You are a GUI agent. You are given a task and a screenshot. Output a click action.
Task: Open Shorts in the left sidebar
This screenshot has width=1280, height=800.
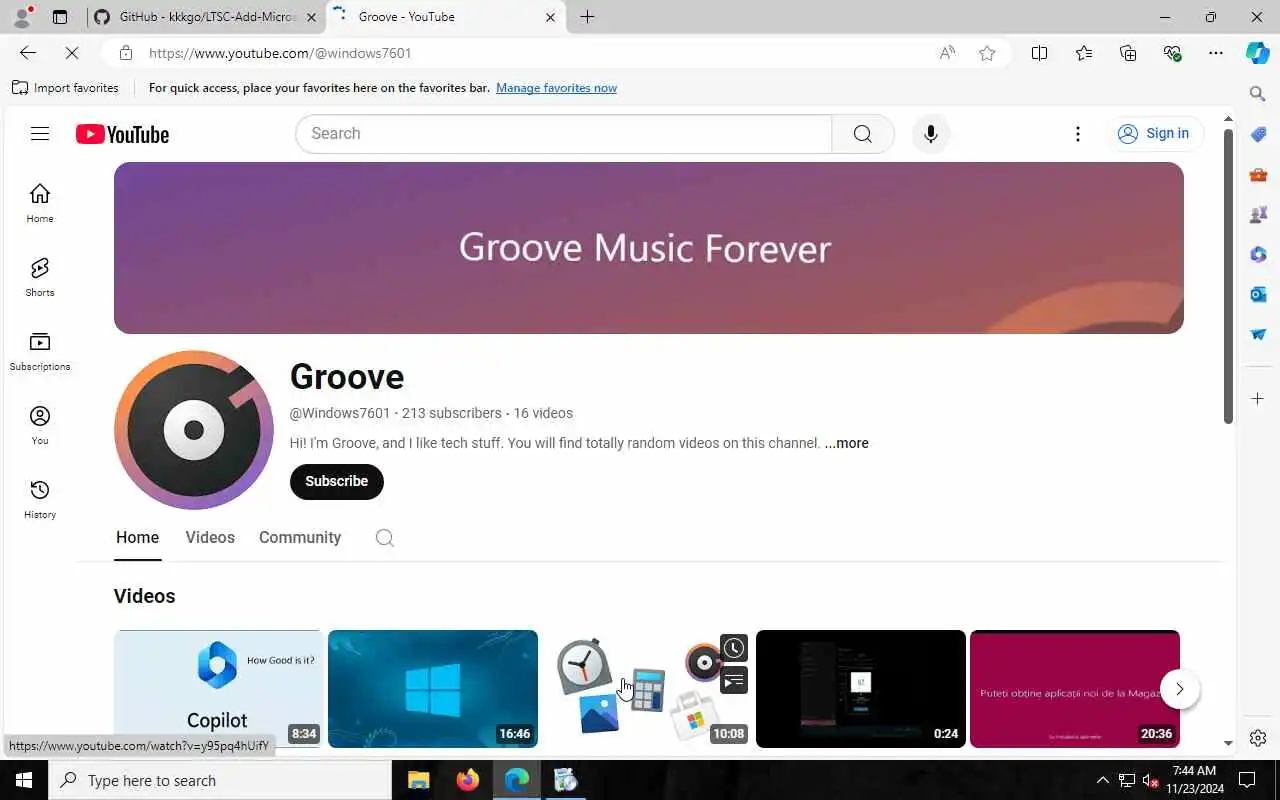point(40,277)
